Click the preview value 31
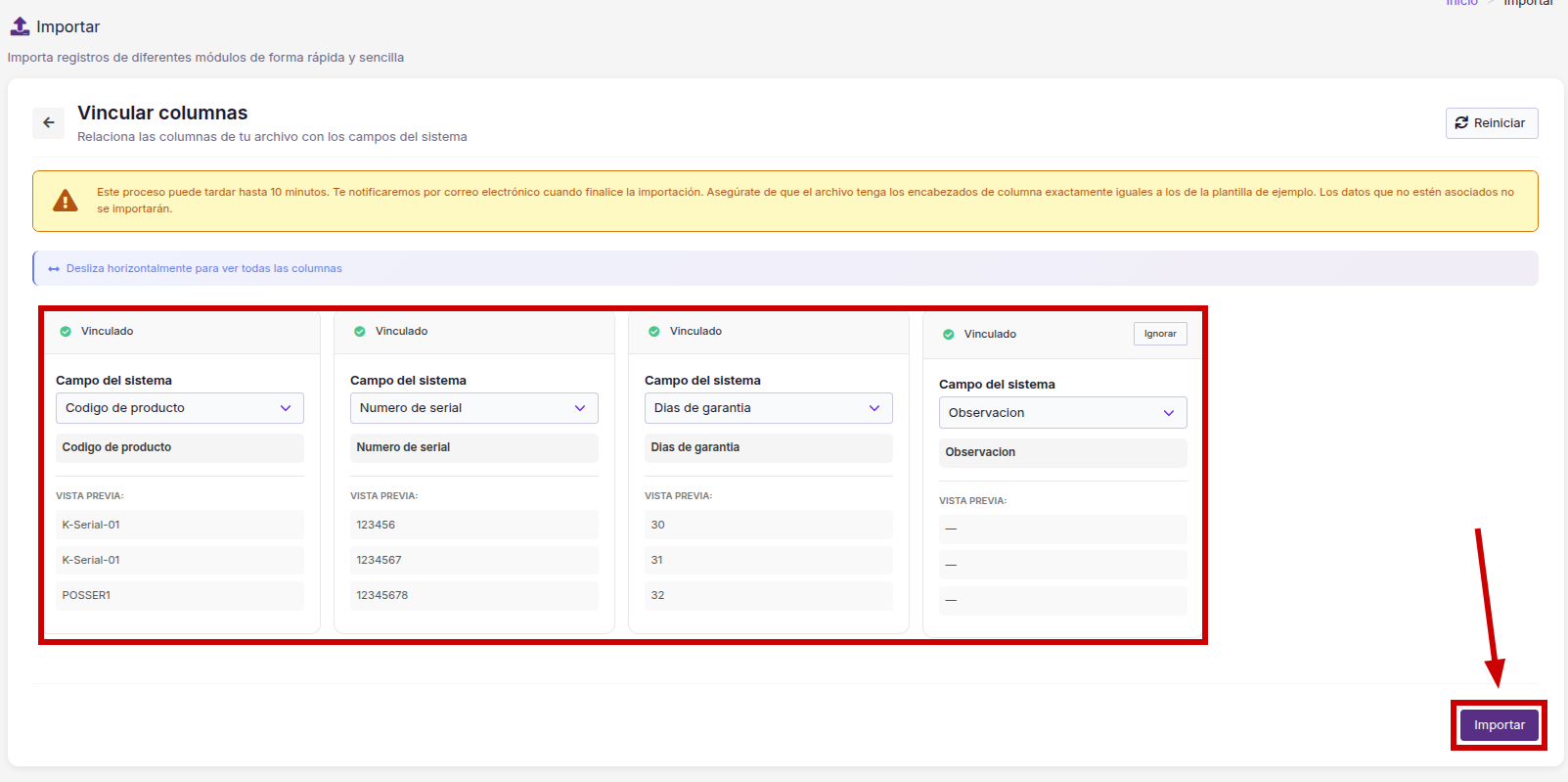 pyautogui.click(x=656, y=560)
